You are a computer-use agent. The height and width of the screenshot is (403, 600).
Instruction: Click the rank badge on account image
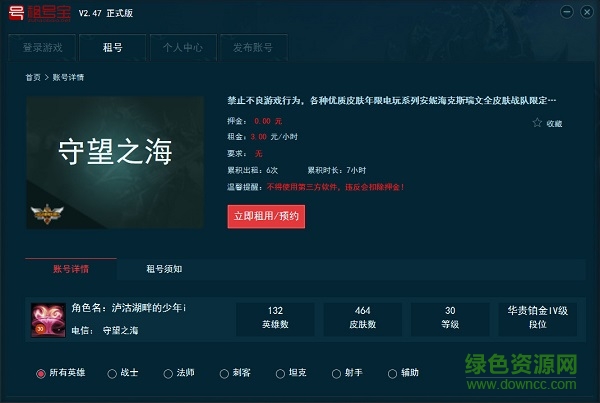point(47,214)
